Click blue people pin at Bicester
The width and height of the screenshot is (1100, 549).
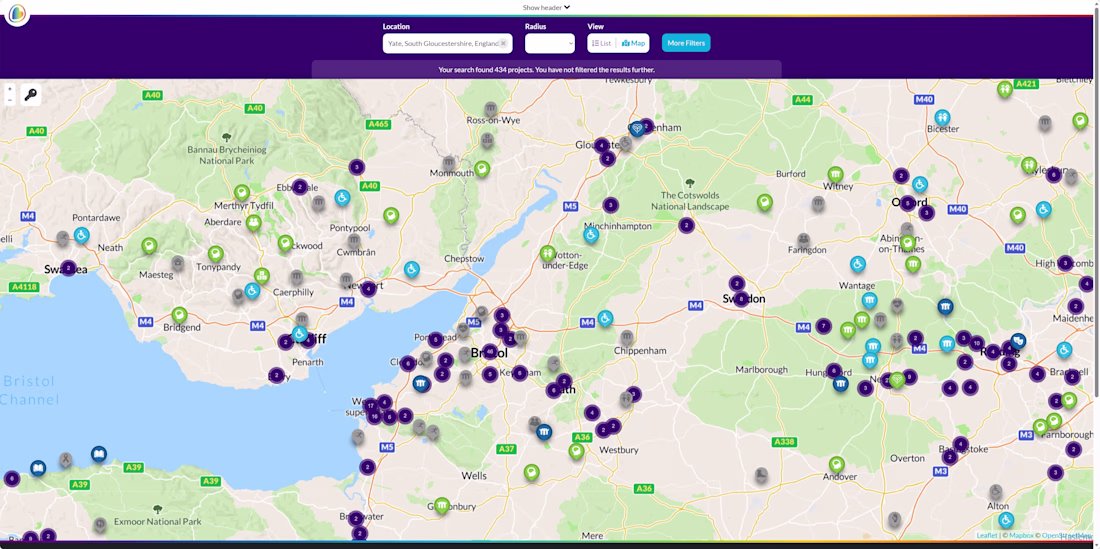pyautogui.click(x=942, y=117)
